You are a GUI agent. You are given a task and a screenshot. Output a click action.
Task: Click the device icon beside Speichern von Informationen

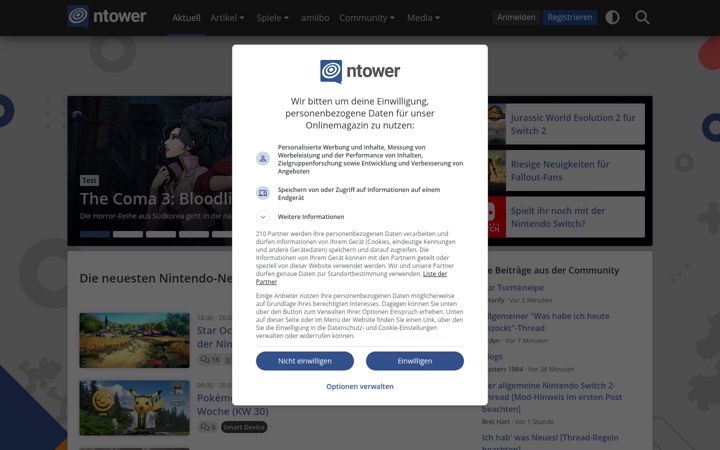pyautogui.click(x=263, y=193)
